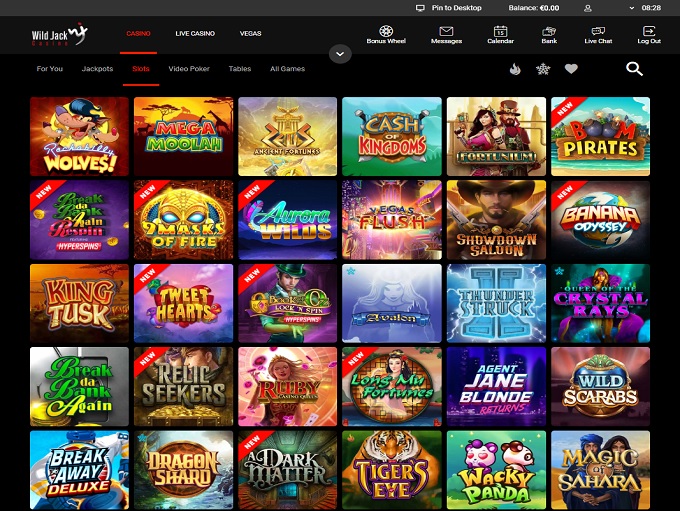The image size is (680, 511).
Task: Select the Slots category
Action: tap(141, 69)
